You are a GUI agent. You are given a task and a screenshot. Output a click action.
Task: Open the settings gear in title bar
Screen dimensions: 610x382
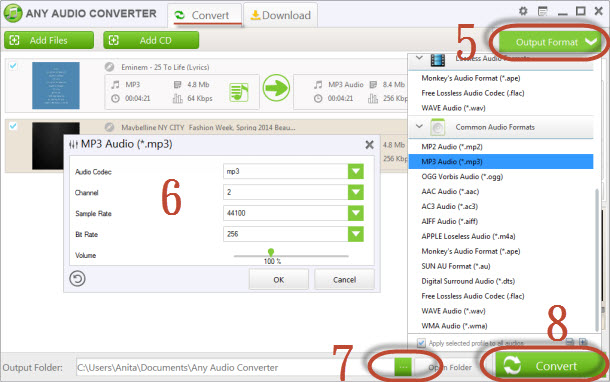523,11
